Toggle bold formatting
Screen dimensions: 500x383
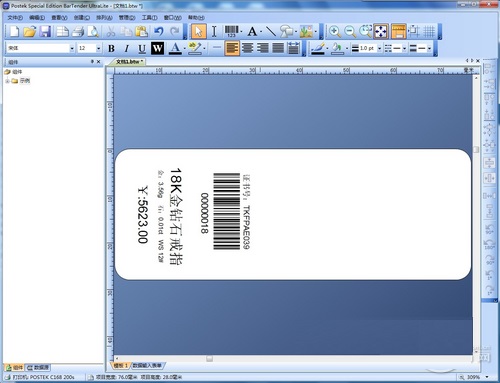[x=111, y=49]
